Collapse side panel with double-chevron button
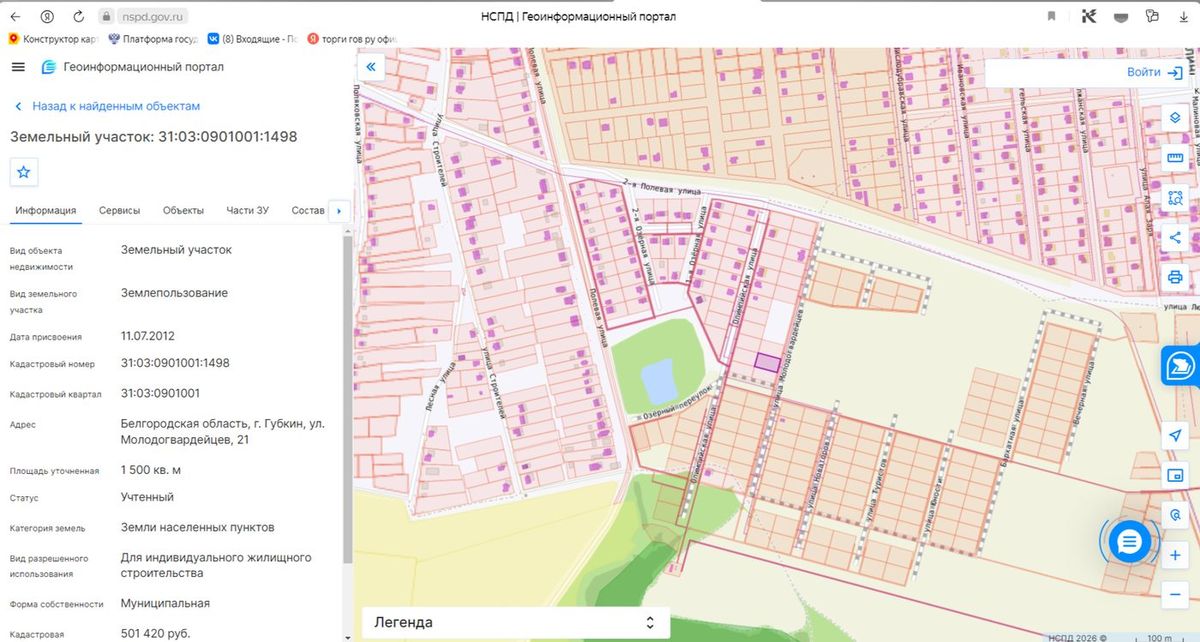Screen dimensions: 1200x642 click(x=371, y=67)
